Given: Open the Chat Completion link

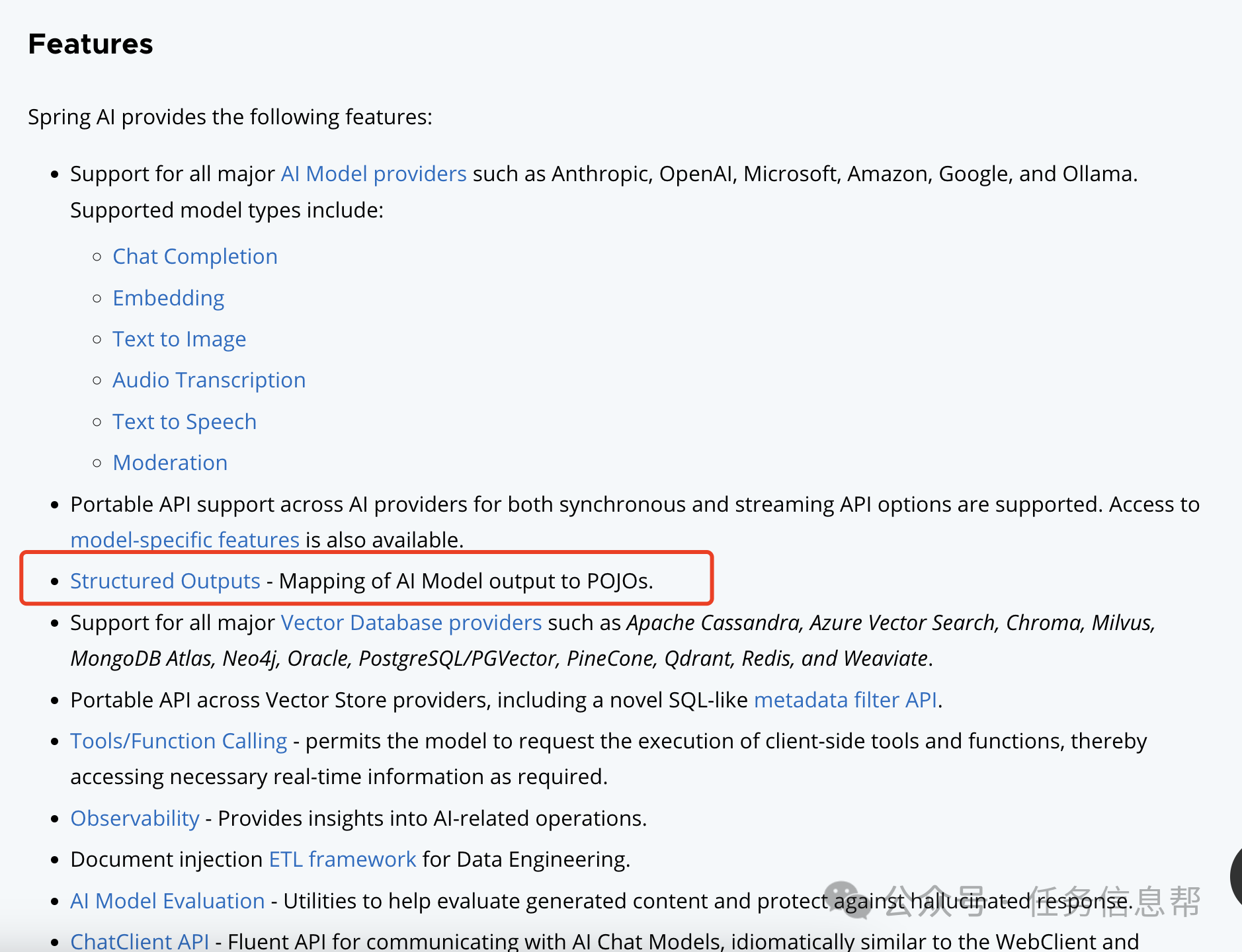Looking at the screenshot, I should pos(195,257).
